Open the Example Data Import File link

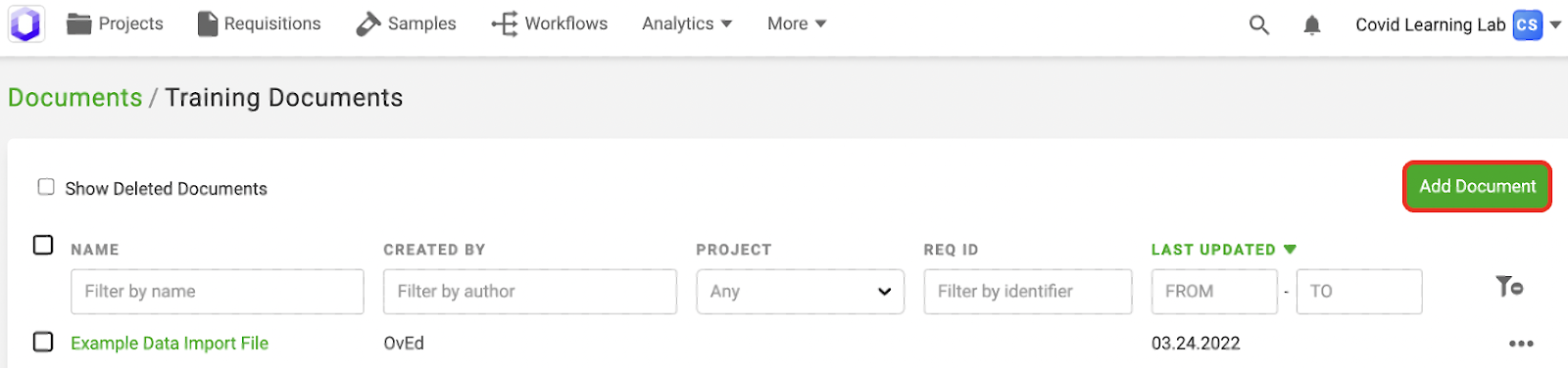170,344
